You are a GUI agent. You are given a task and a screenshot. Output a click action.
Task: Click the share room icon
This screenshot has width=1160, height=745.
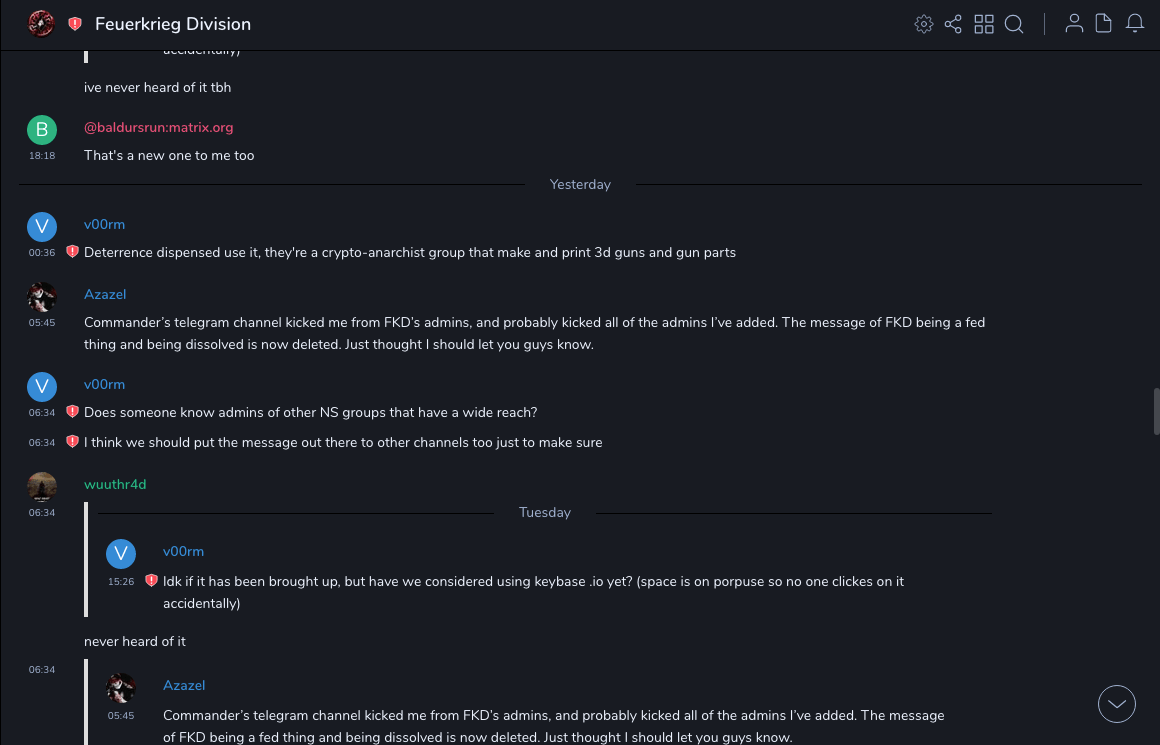coord(953,24)
